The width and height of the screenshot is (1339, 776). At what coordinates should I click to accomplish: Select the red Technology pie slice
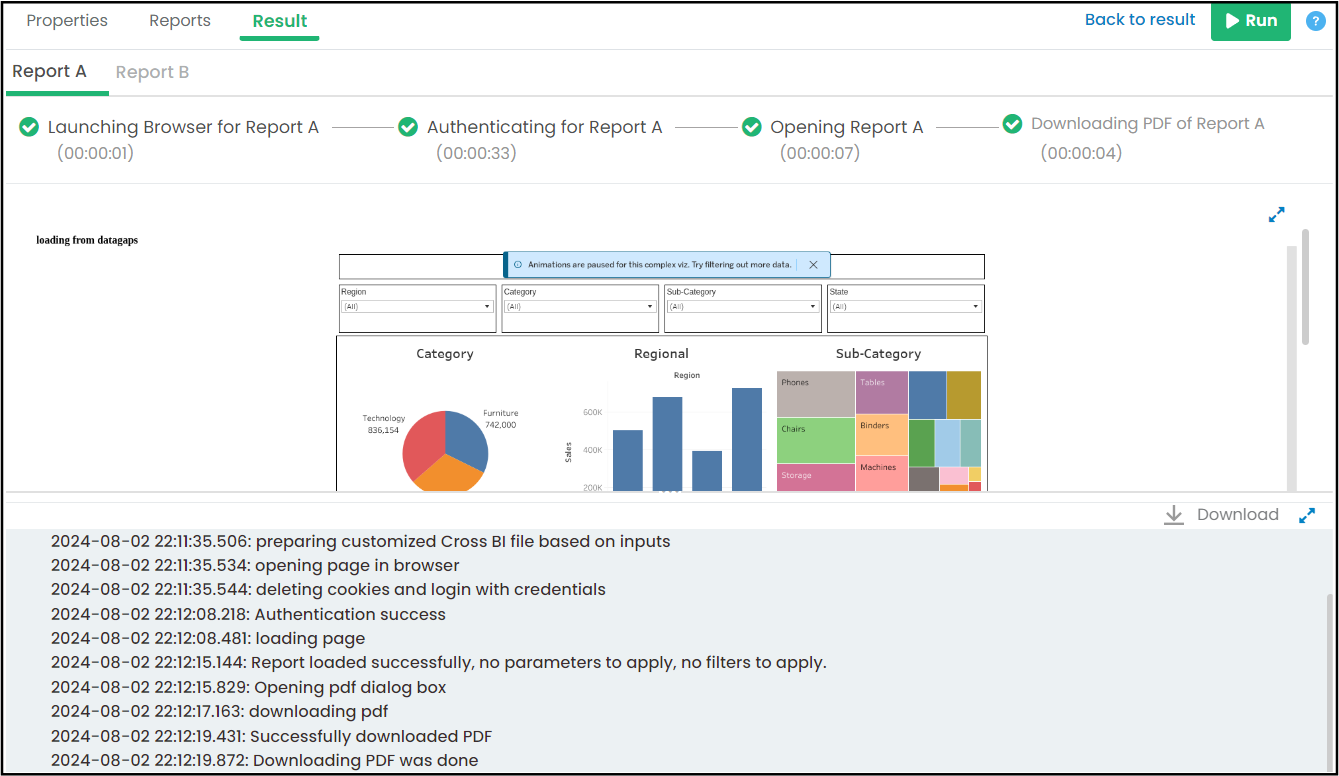(423, 445)
